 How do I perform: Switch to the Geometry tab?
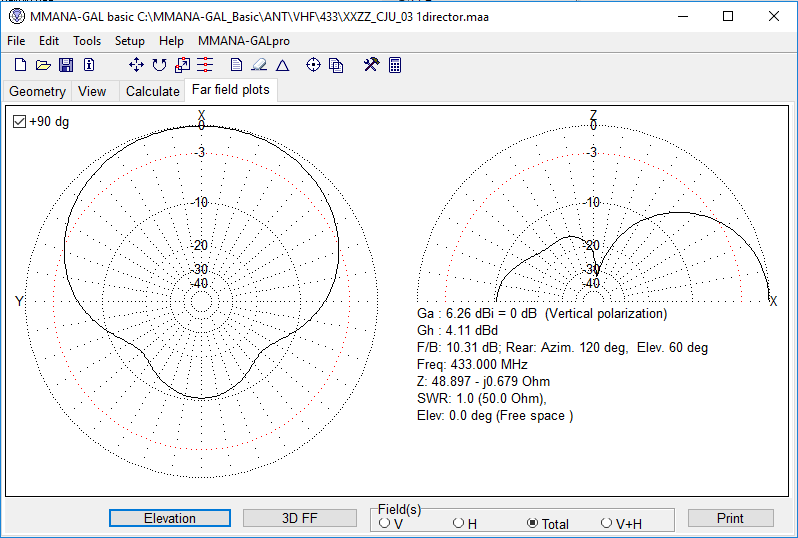pos(37,91)
